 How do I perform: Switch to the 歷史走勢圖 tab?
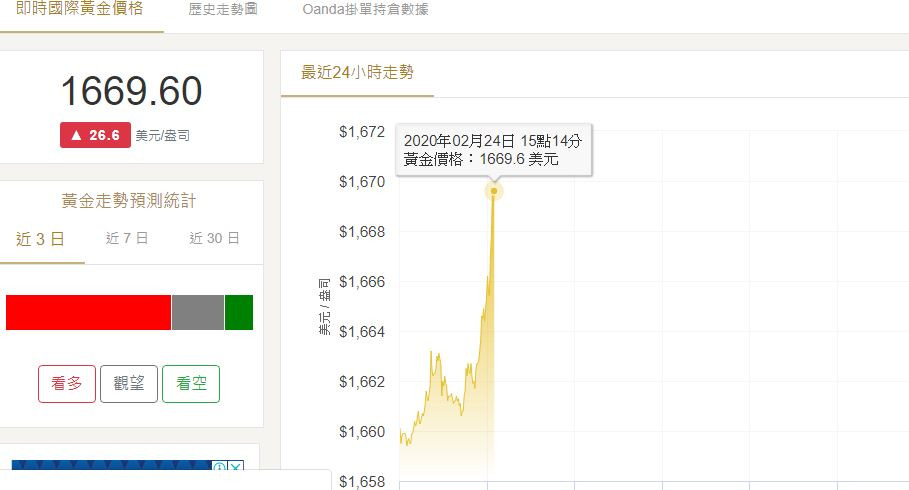[223, 9]
